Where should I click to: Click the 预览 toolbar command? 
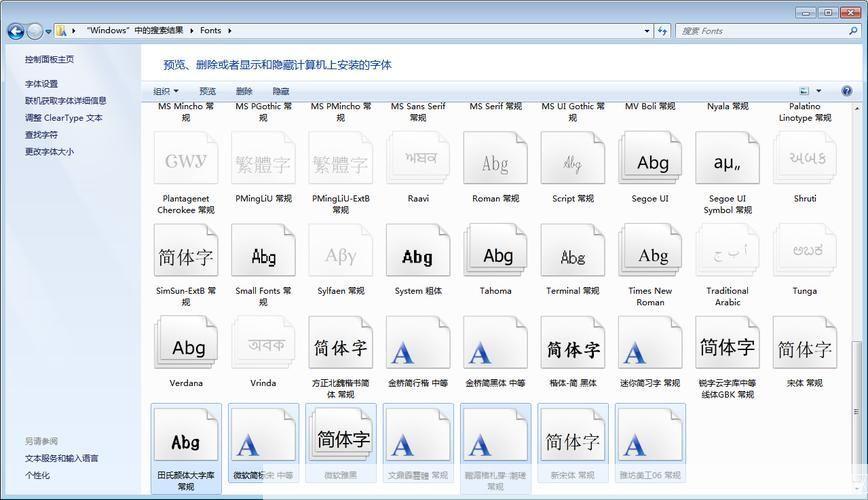208,91
